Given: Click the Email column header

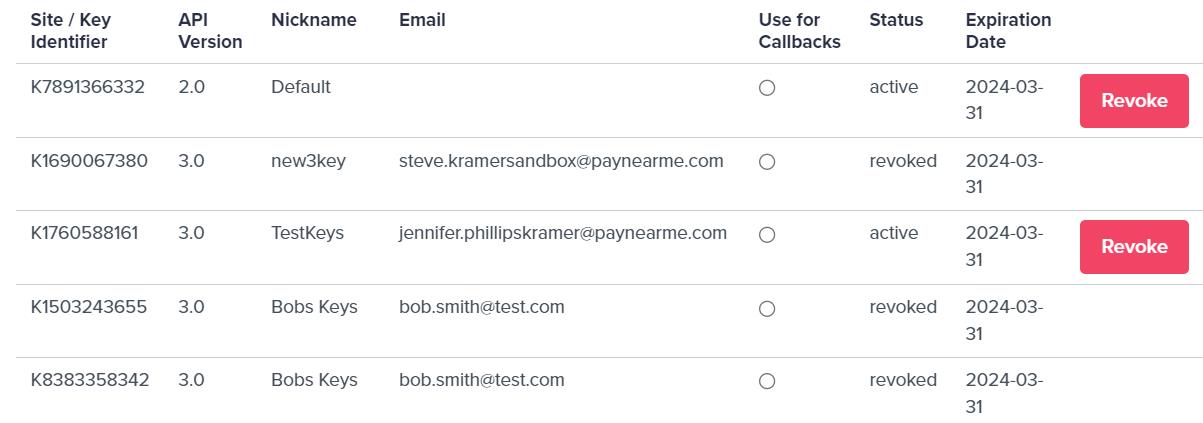Looking at the screenshot, I should click(422, 20).
